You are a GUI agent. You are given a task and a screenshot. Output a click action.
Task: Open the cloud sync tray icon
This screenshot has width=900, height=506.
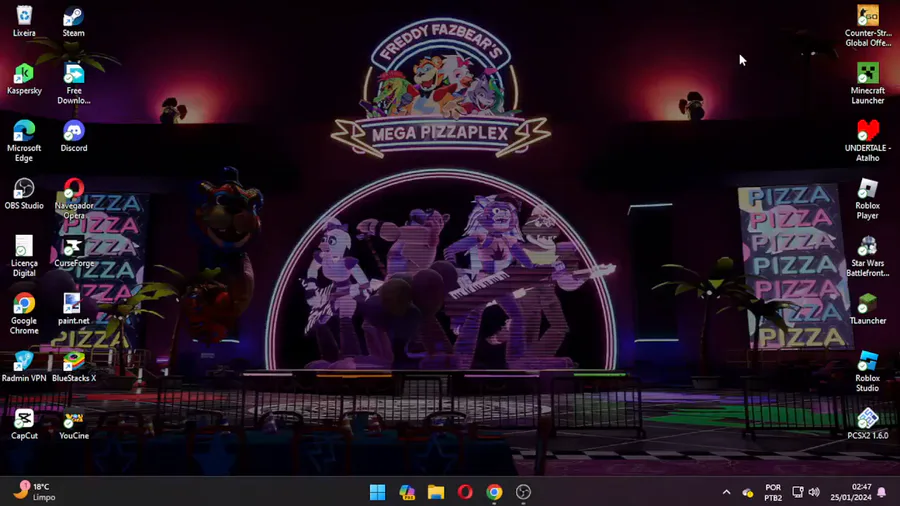tap(747, 492)
